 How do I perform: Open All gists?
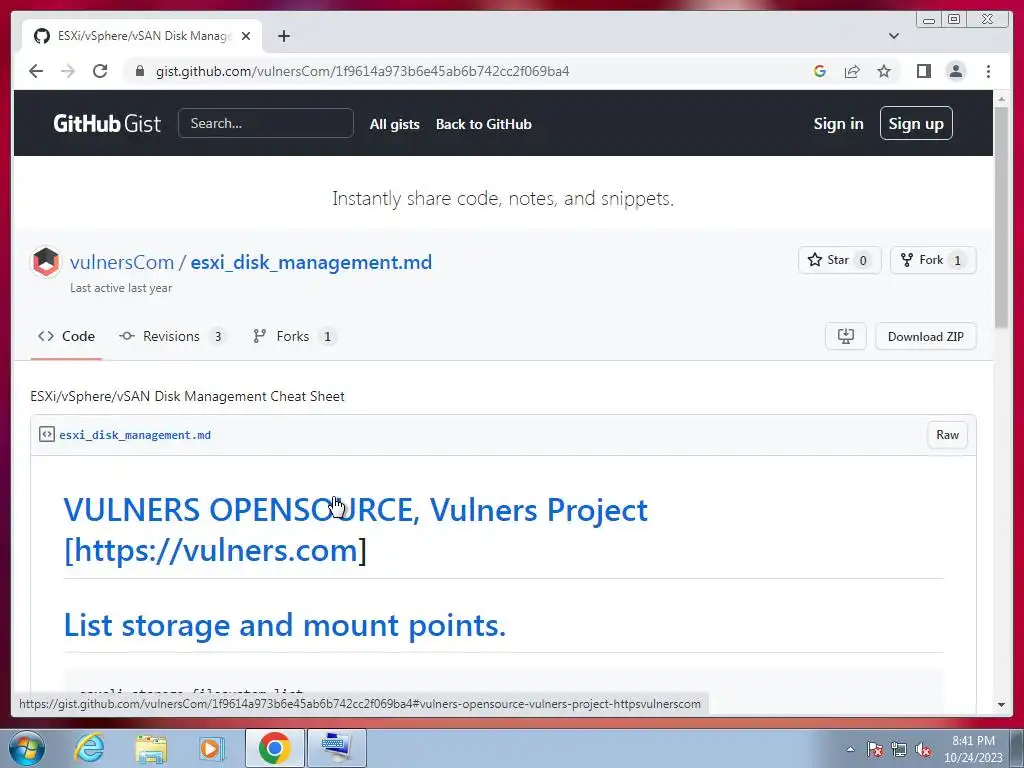click(394, 124)
